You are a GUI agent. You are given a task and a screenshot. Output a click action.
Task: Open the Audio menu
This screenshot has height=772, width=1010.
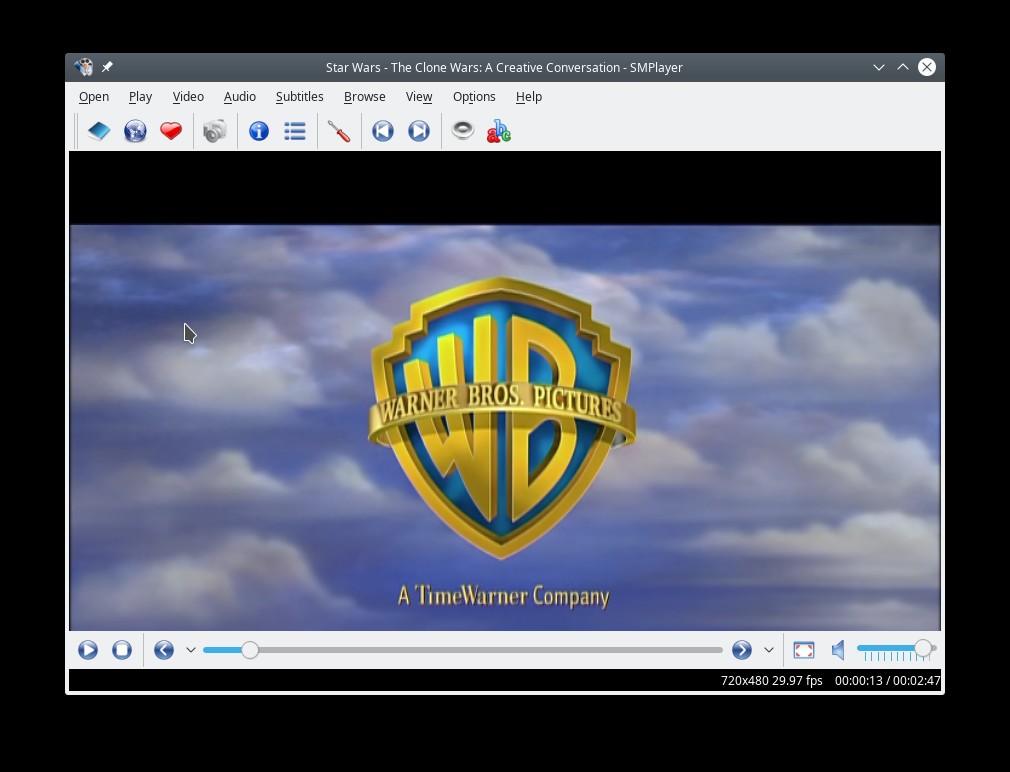coord(240,97)
